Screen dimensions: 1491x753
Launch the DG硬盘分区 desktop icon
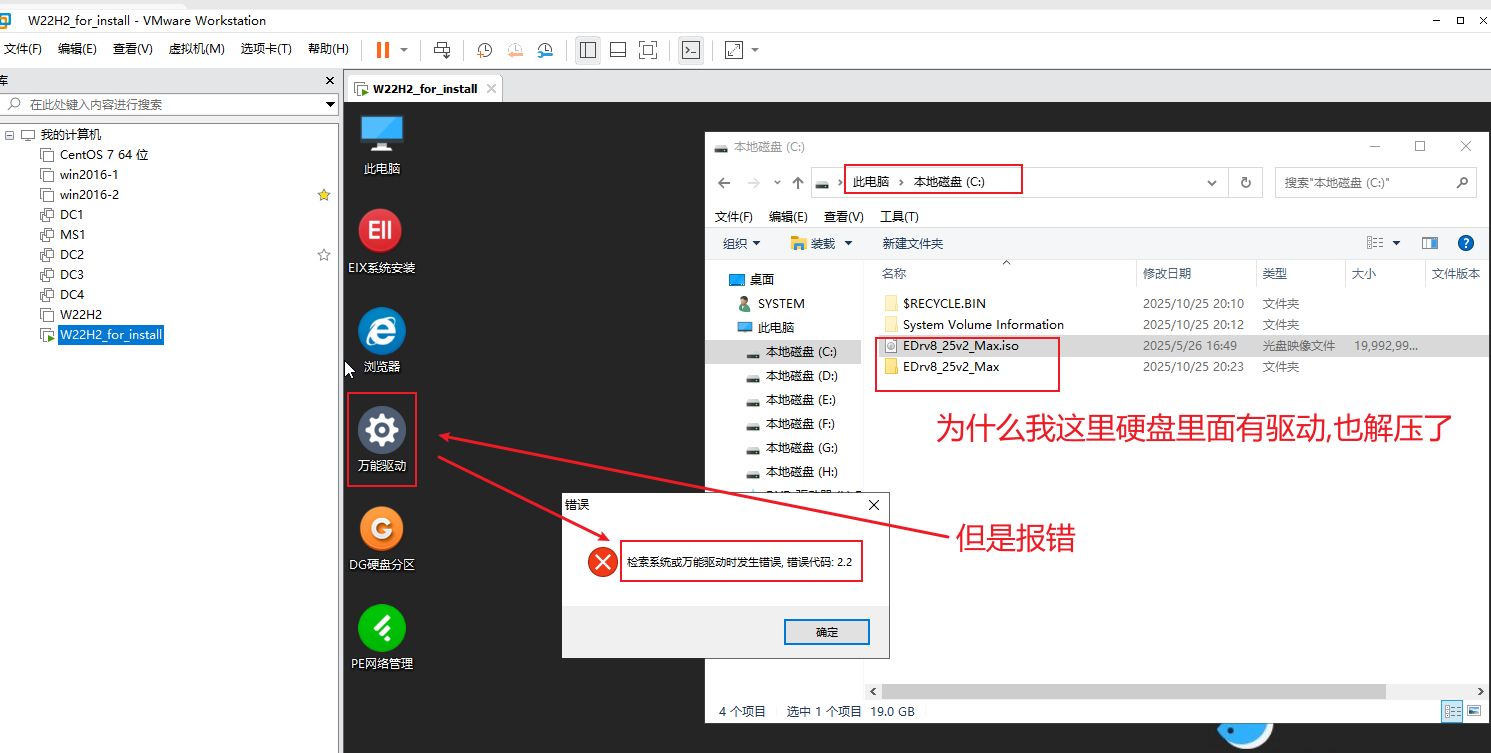tap(382, 539)
